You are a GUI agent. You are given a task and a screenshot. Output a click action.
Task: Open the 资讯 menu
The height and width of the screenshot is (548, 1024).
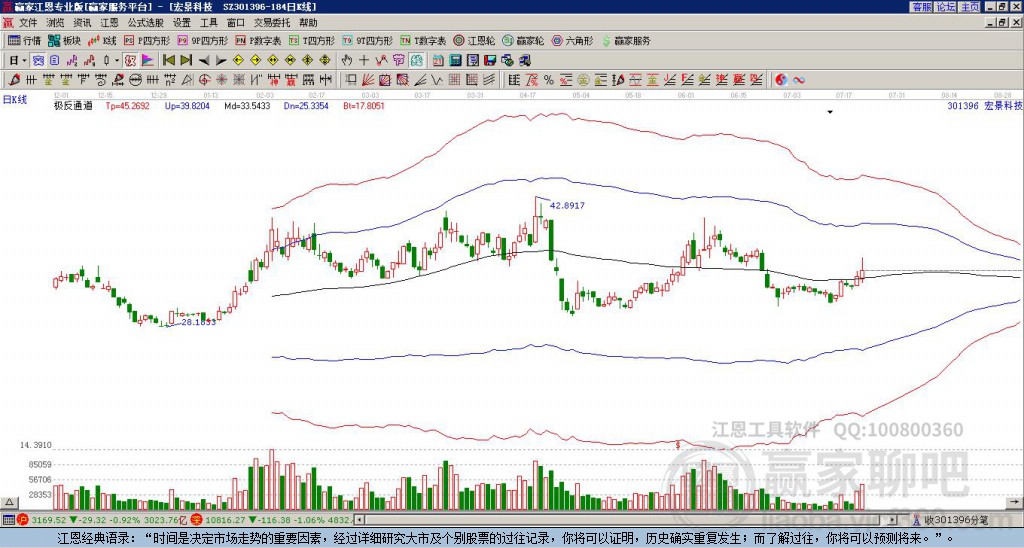point(82,23)
